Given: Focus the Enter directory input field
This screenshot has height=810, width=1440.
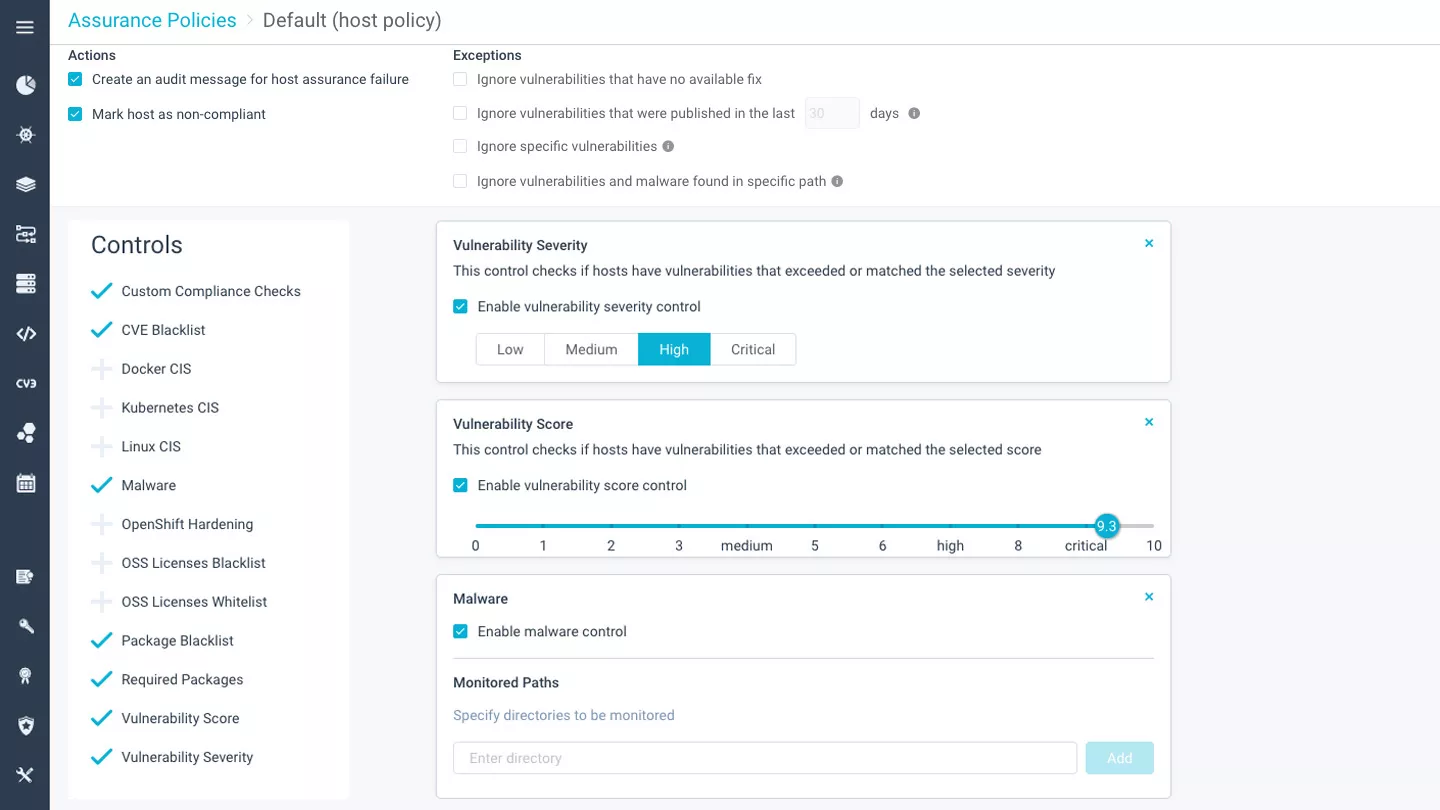Looking at the screenshot, I should (765, 758).
